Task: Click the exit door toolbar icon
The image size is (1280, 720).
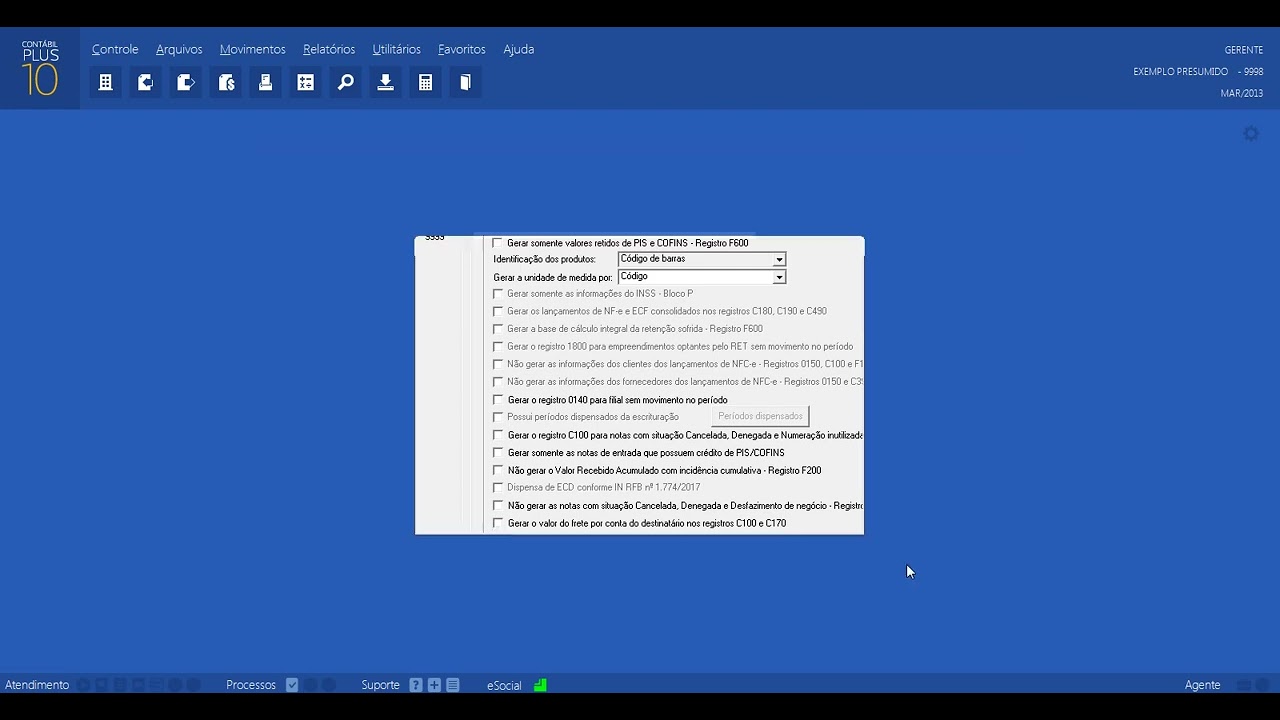Action: point(466,83)
